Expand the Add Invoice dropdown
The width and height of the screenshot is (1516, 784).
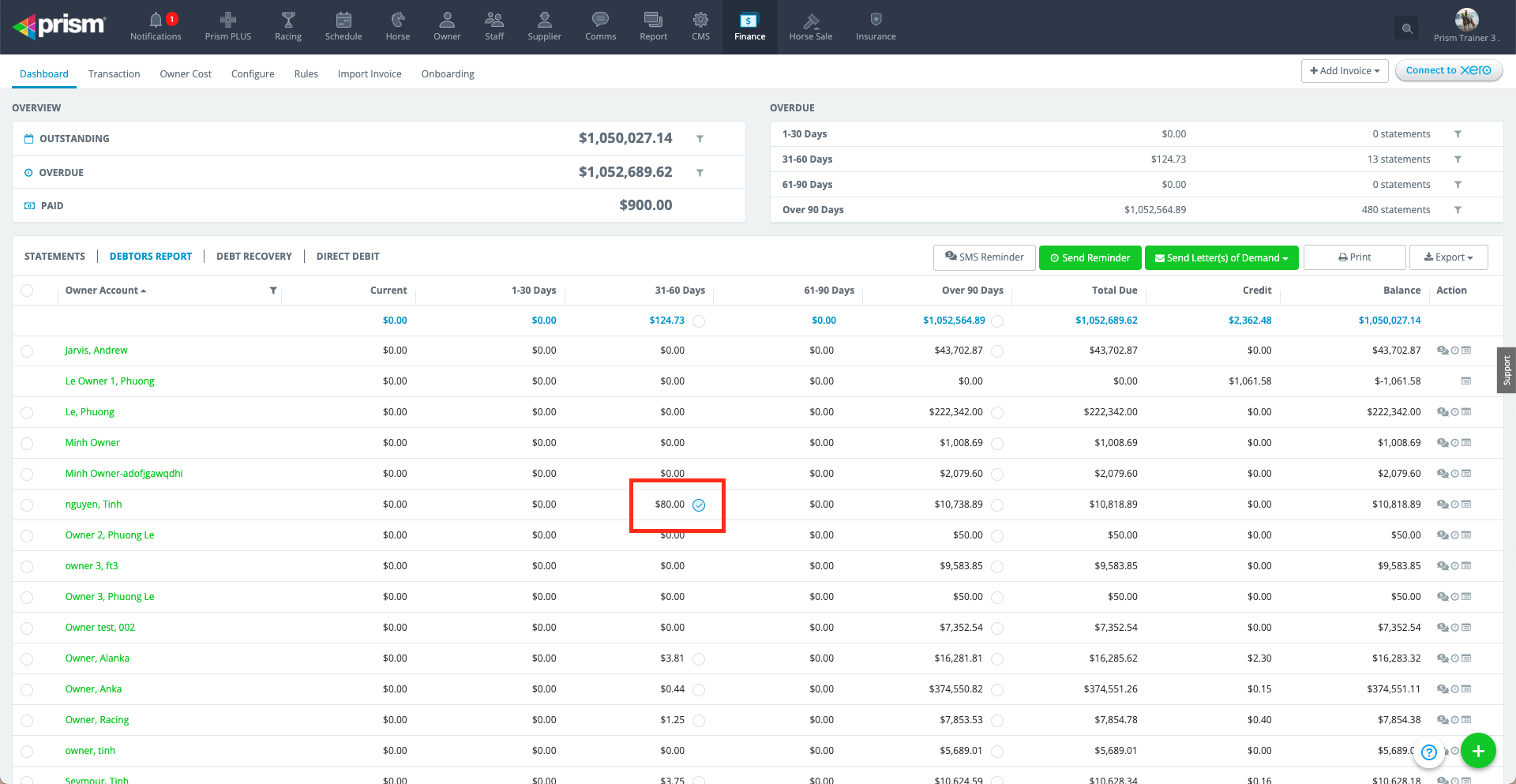[1344, 71]
